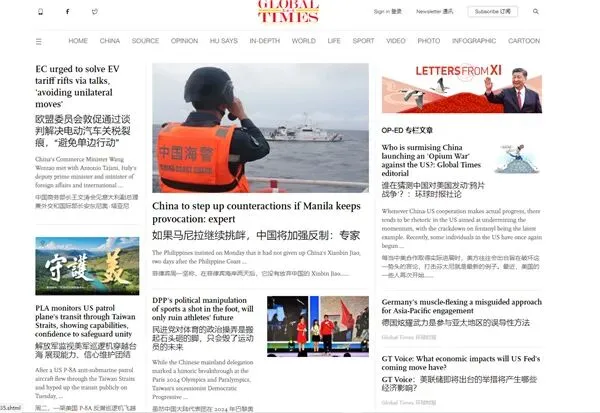Open the mobile app icon in the header
The width and height of the screenshot is (600, 413).
click(41, 11)
